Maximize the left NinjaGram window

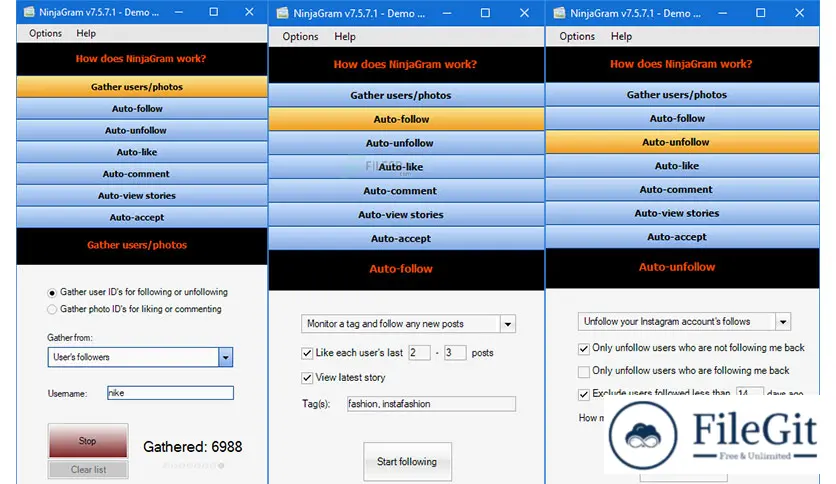pos(213,12)
